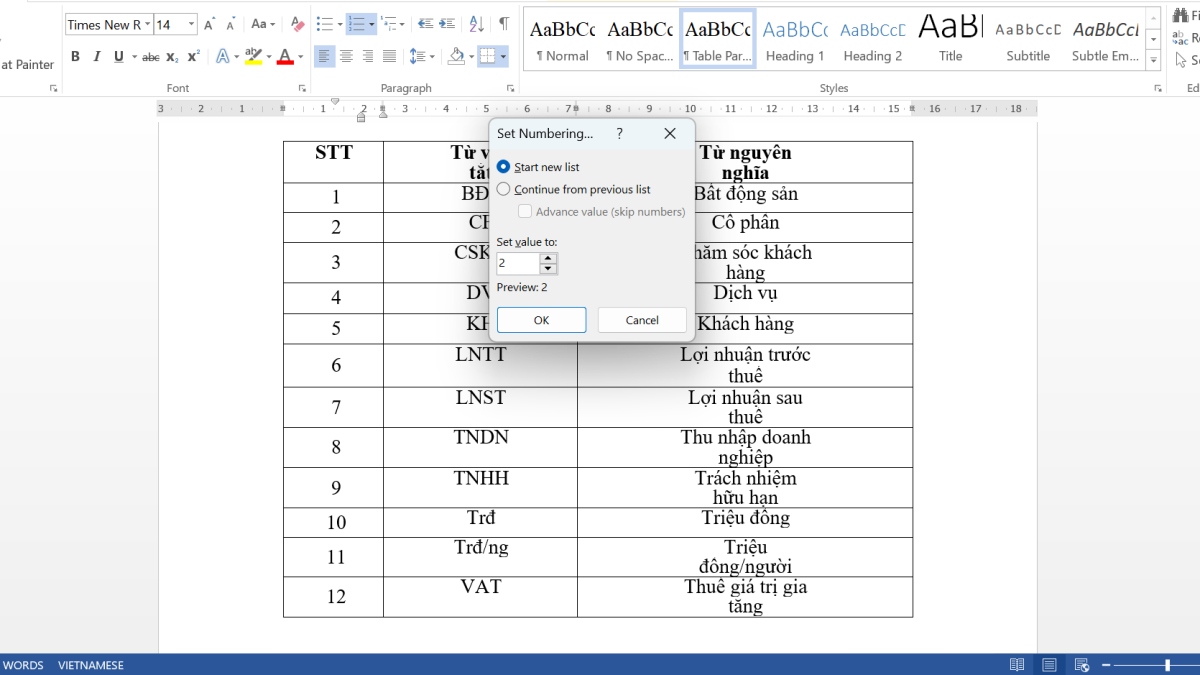This screenshot has height=675, width=1200.
Task: Select the Strikethrough icon
Action: [149, 57]
